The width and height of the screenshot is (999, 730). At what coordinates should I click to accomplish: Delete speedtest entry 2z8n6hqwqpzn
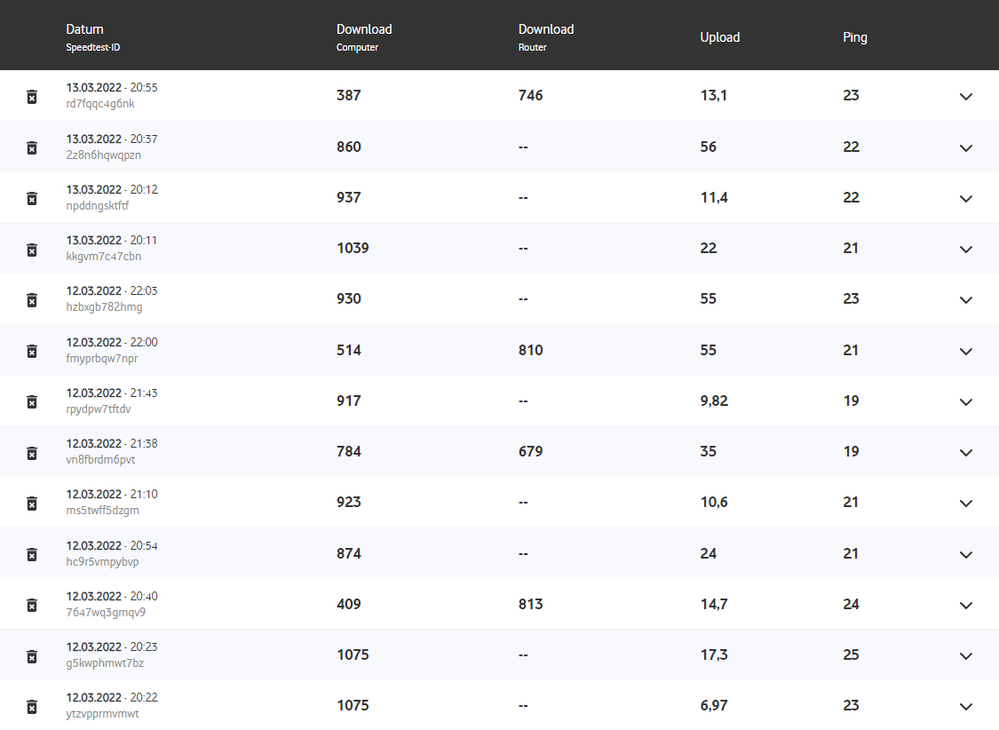tap(32, 148)
